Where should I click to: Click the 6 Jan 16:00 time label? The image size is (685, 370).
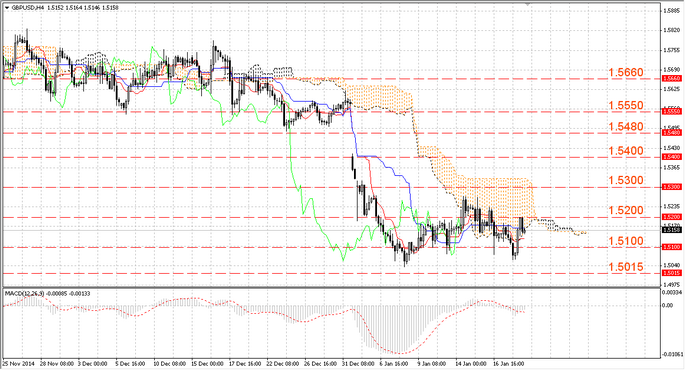click(x=394, y=363)
